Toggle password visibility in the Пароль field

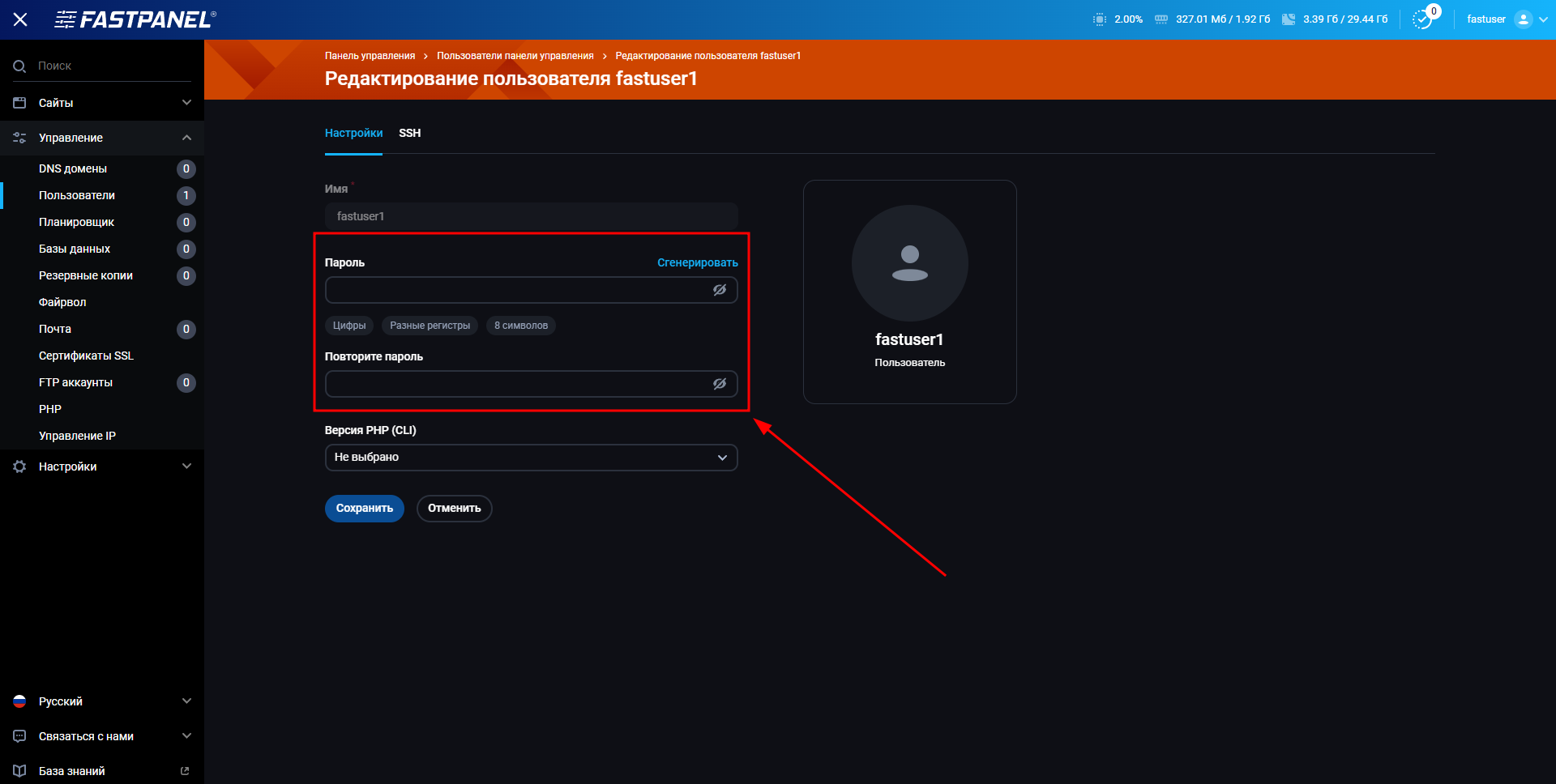point(720,289)
